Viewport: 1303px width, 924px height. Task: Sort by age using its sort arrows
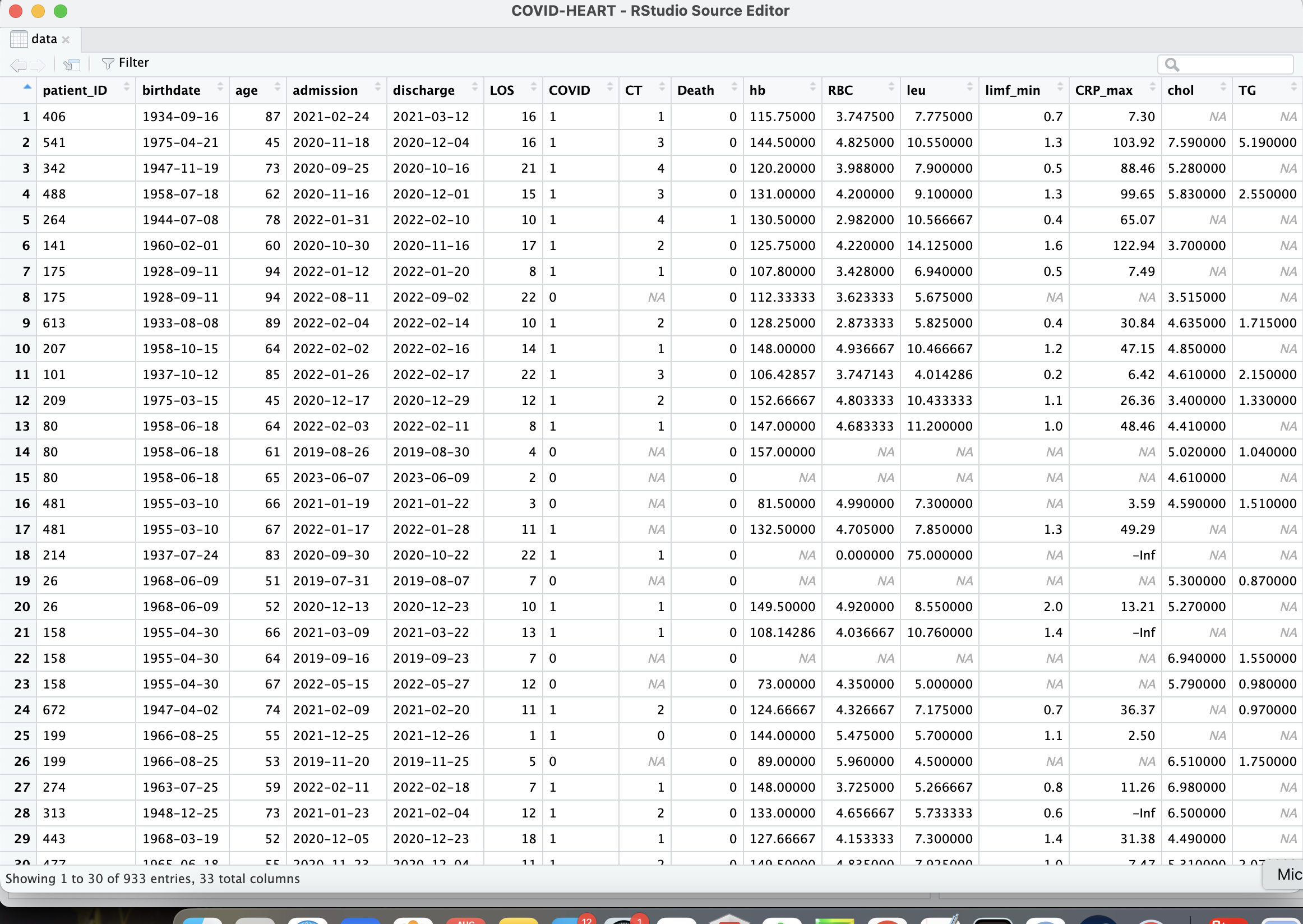point(277,87)
